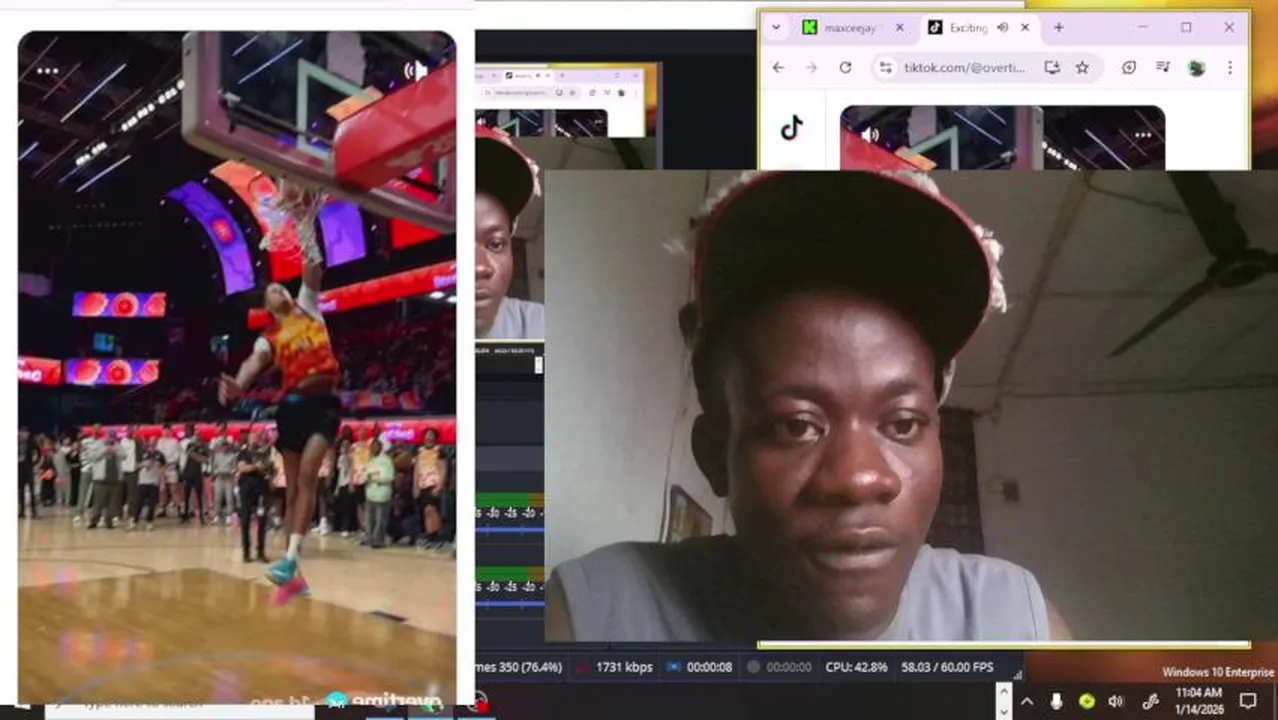Click the CPU: 42.8% status entry
The width and height of the screenshot is (1278, 720).
pos(856,667)
